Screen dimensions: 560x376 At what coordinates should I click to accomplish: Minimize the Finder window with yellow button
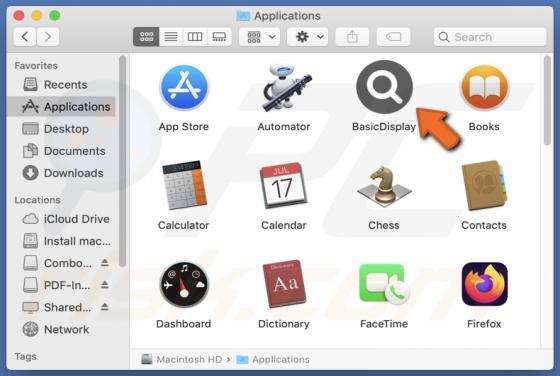point(37,16)
